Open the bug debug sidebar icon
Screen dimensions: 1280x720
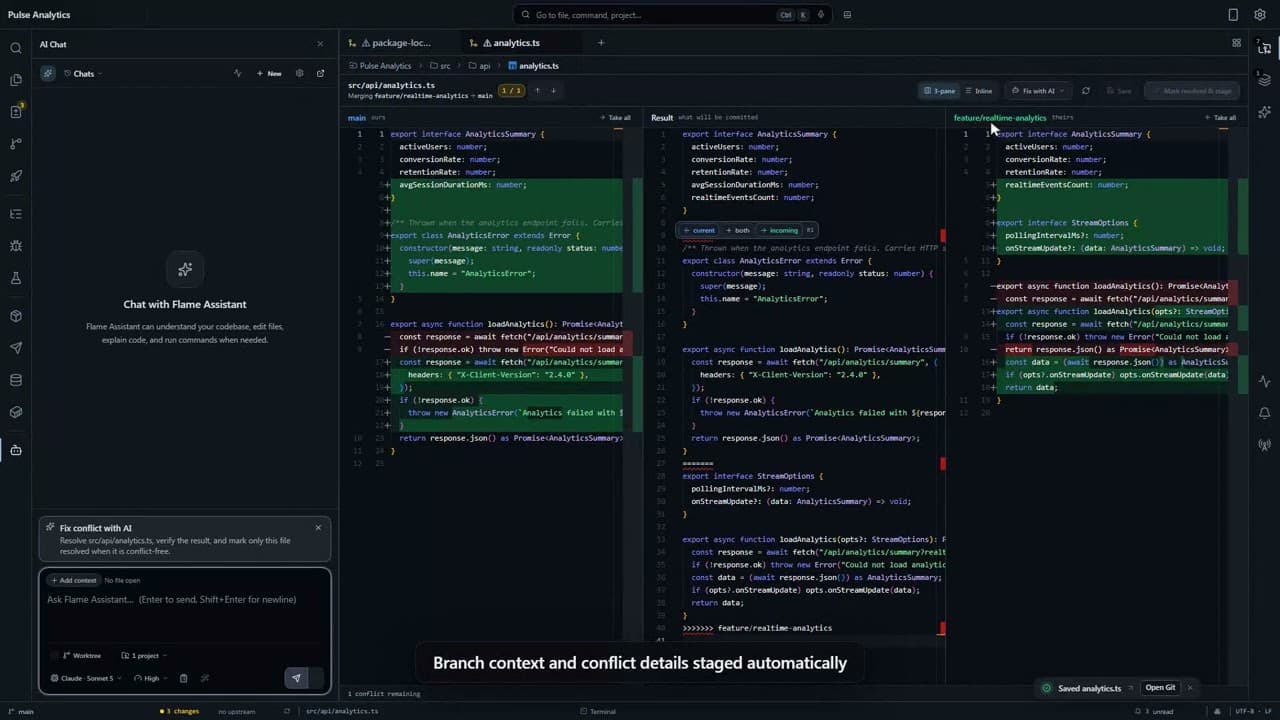point(15,246)
